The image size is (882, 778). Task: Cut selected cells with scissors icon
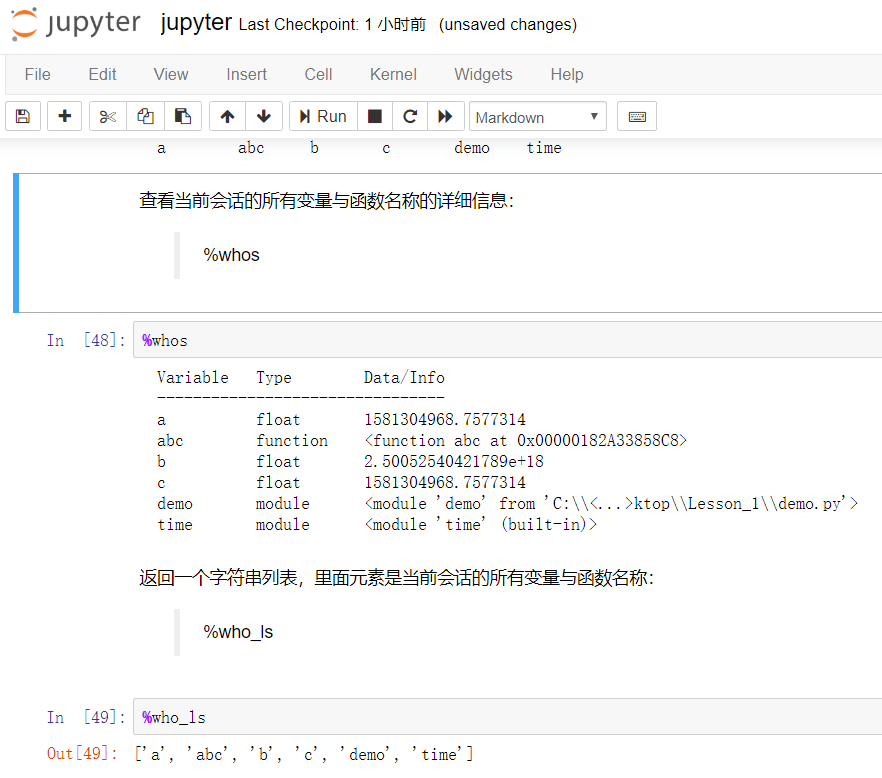click(x=107, y=116)
